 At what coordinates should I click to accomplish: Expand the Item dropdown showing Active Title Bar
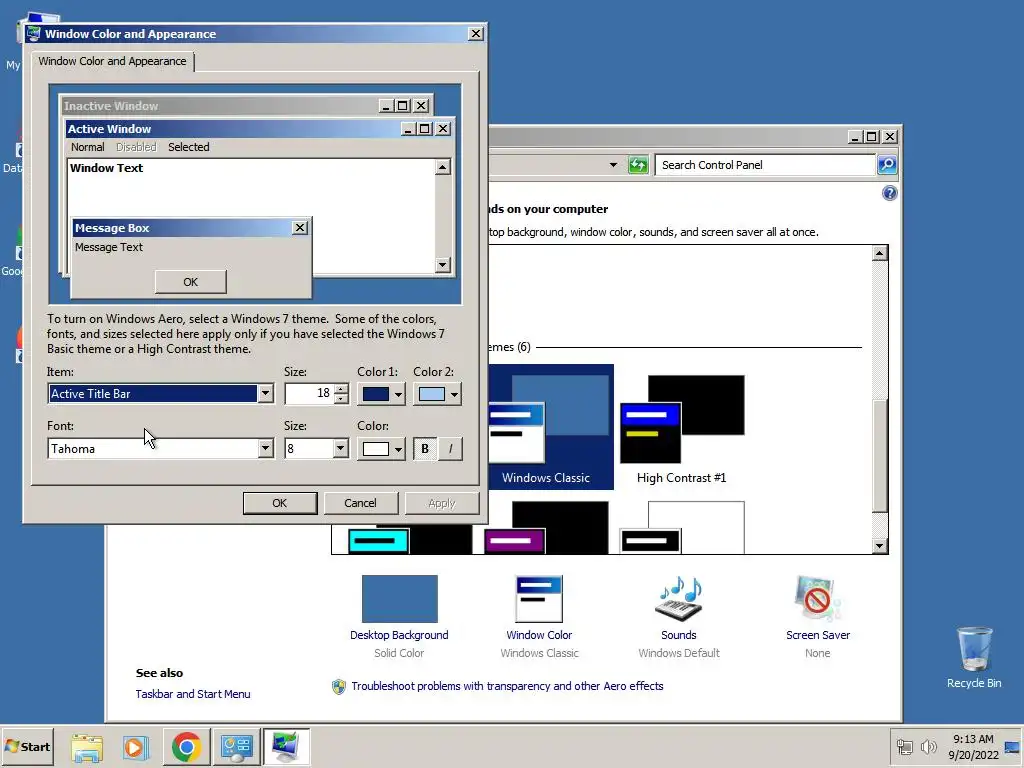265,394
